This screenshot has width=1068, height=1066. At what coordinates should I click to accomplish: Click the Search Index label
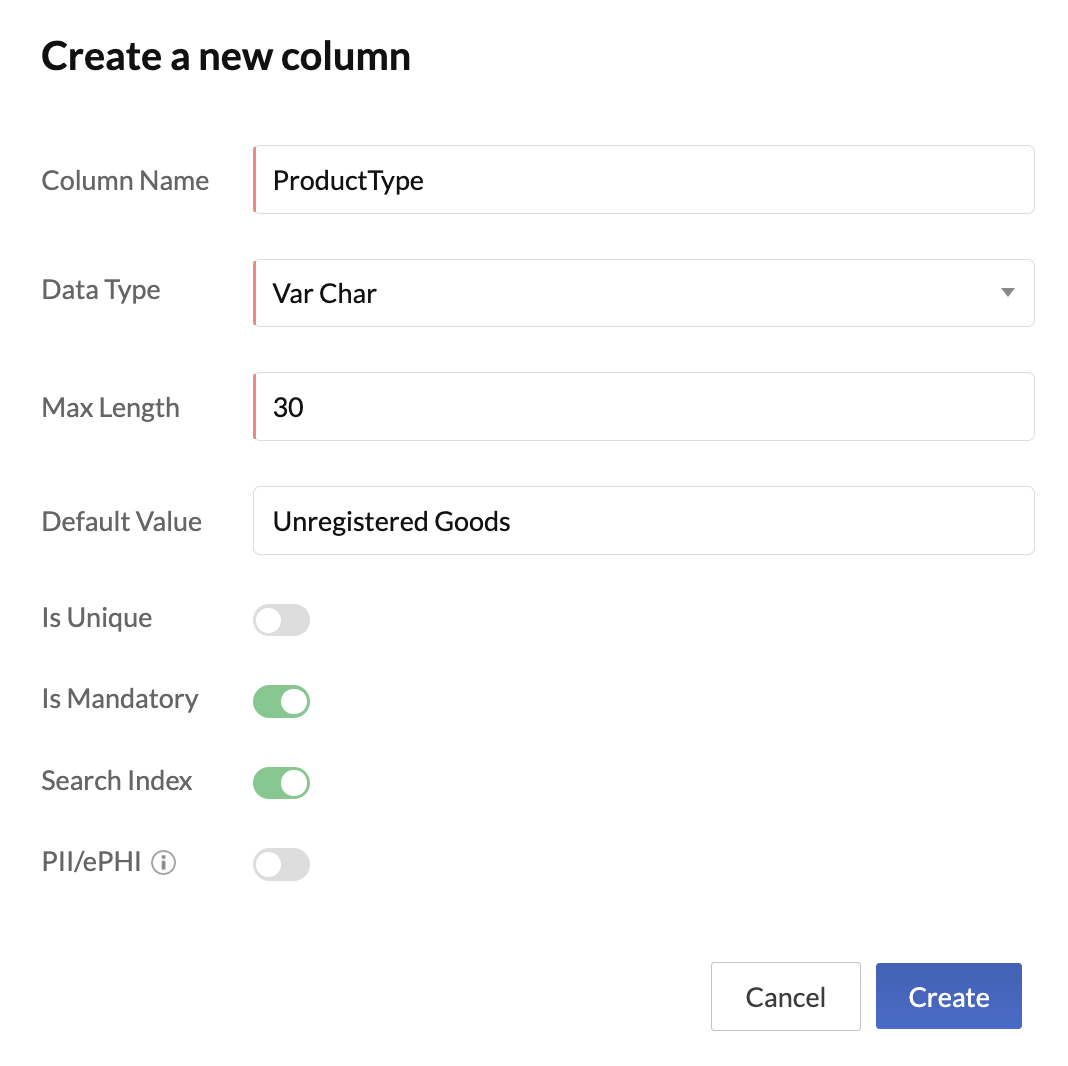click(116, 781)
